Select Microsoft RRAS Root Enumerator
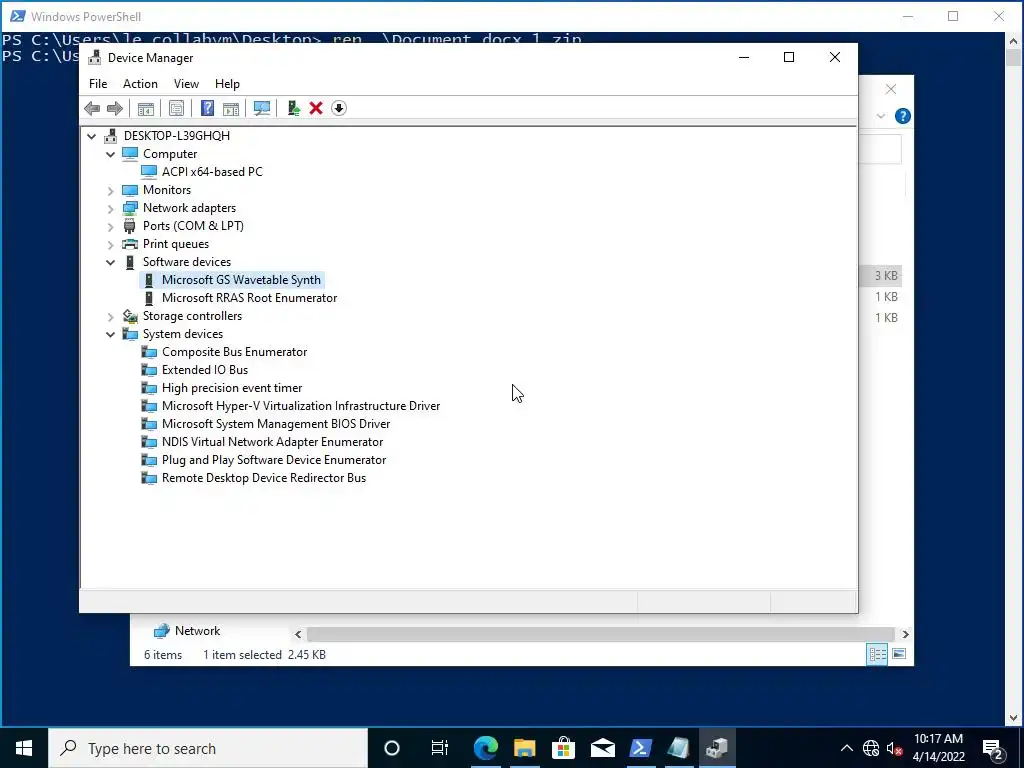 point(249,298)
